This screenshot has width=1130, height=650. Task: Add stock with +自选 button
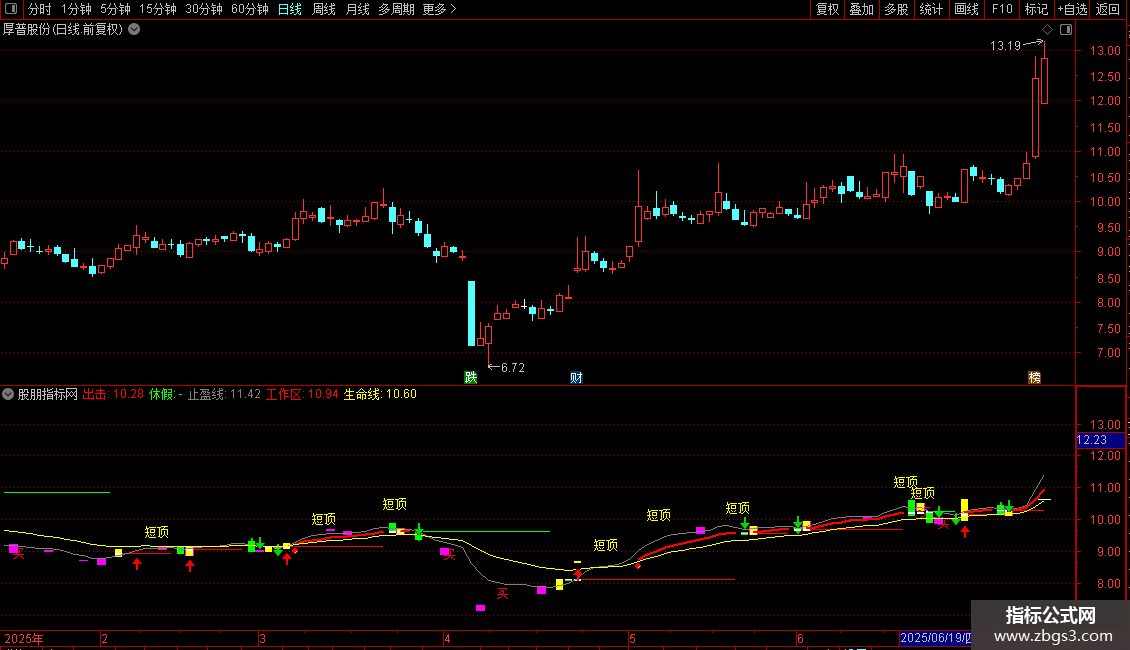pos(1072,9)
